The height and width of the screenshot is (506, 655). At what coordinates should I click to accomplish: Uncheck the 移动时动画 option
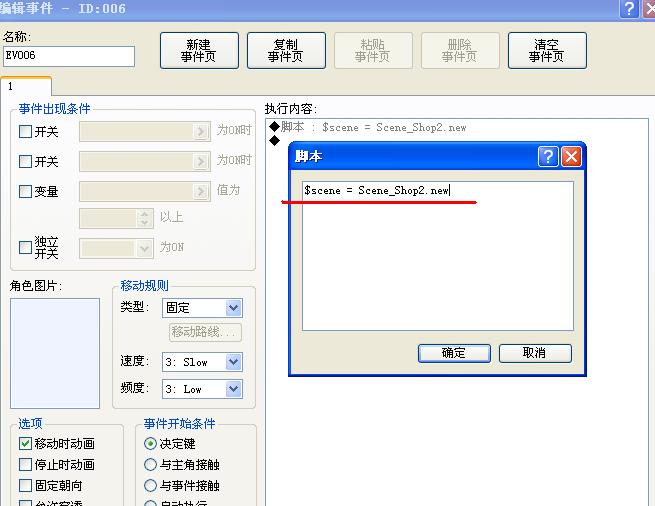tap(25, 443)
